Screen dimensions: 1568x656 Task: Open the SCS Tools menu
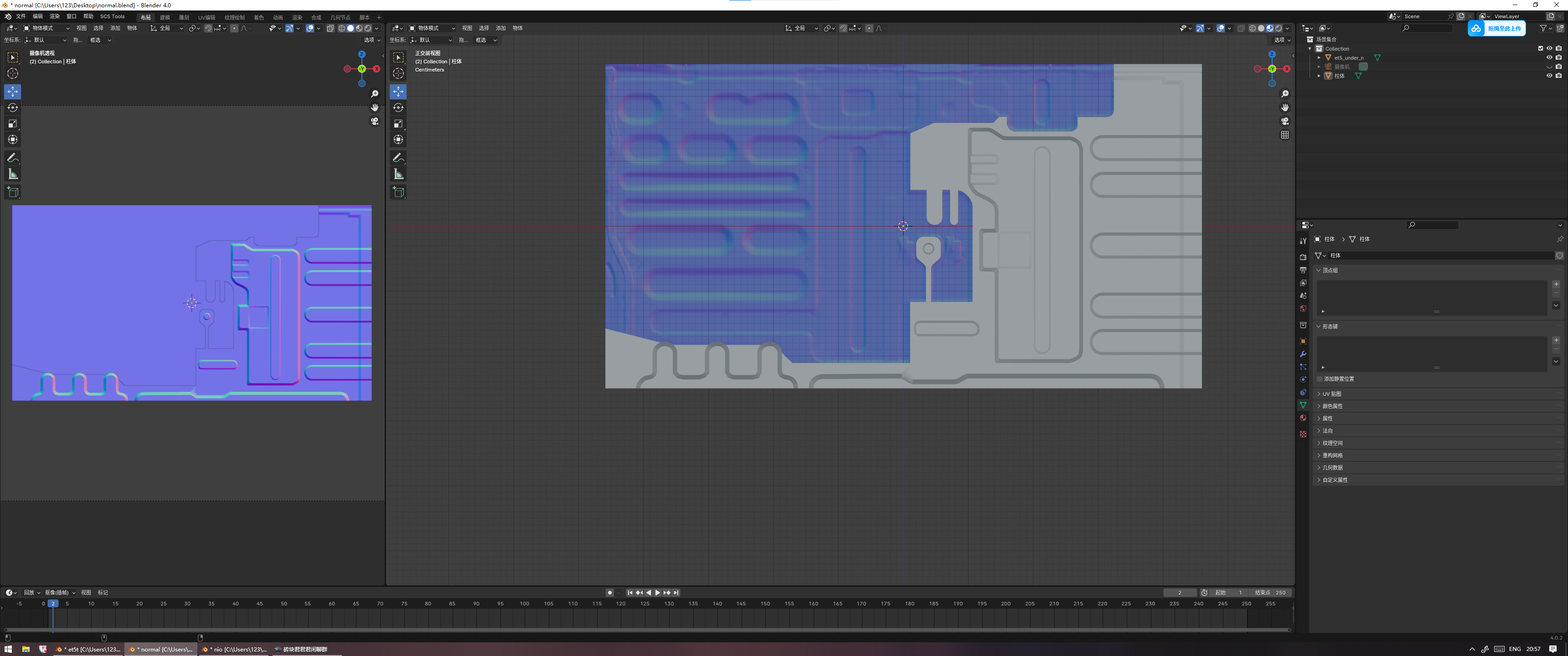tap(112, 16)
